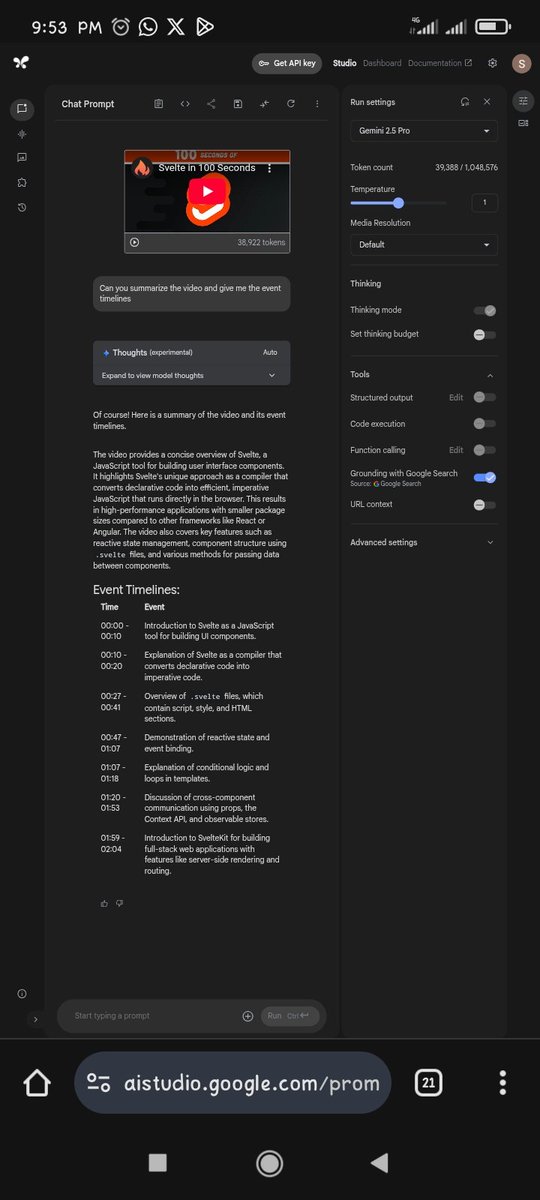Expand the left sidebar with chevron
This screenshot has height=1200, width=540.
click(36, 1019)
